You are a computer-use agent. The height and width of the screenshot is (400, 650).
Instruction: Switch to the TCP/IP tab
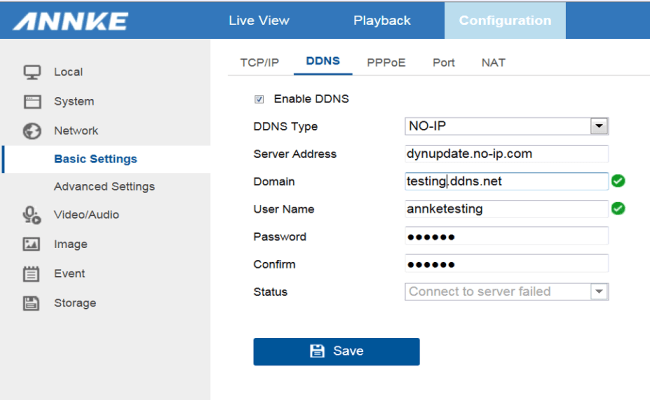(x=259, y=62)
